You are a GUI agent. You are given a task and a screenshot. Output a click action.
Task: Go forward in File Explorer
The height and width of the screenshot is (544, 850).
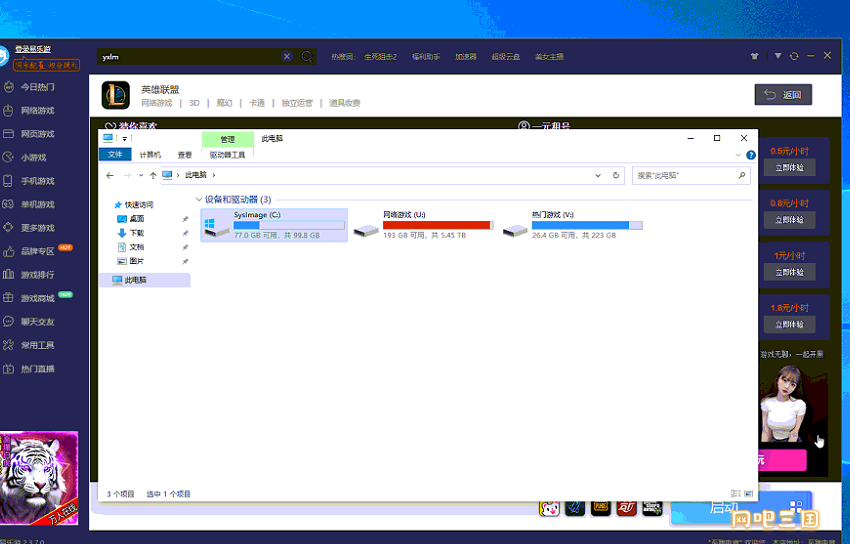(127, 175)
